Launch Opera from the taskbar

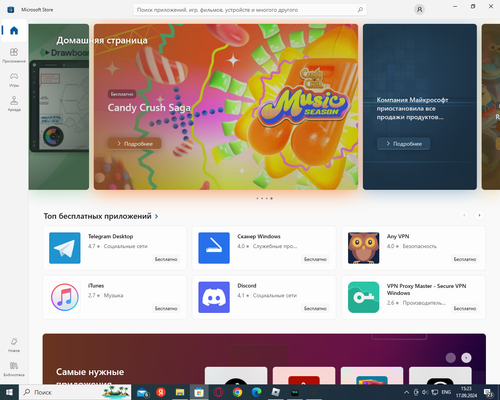click(218, 392)
